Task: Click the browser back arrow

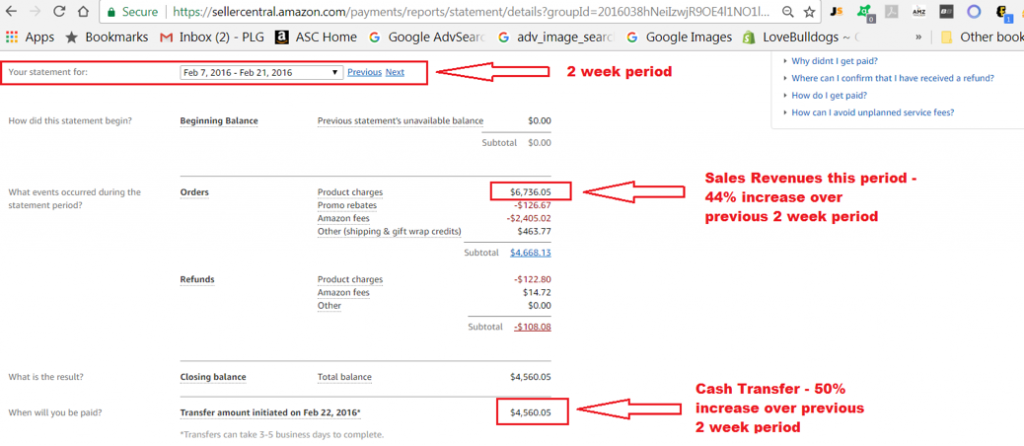Action: point(13,13)
